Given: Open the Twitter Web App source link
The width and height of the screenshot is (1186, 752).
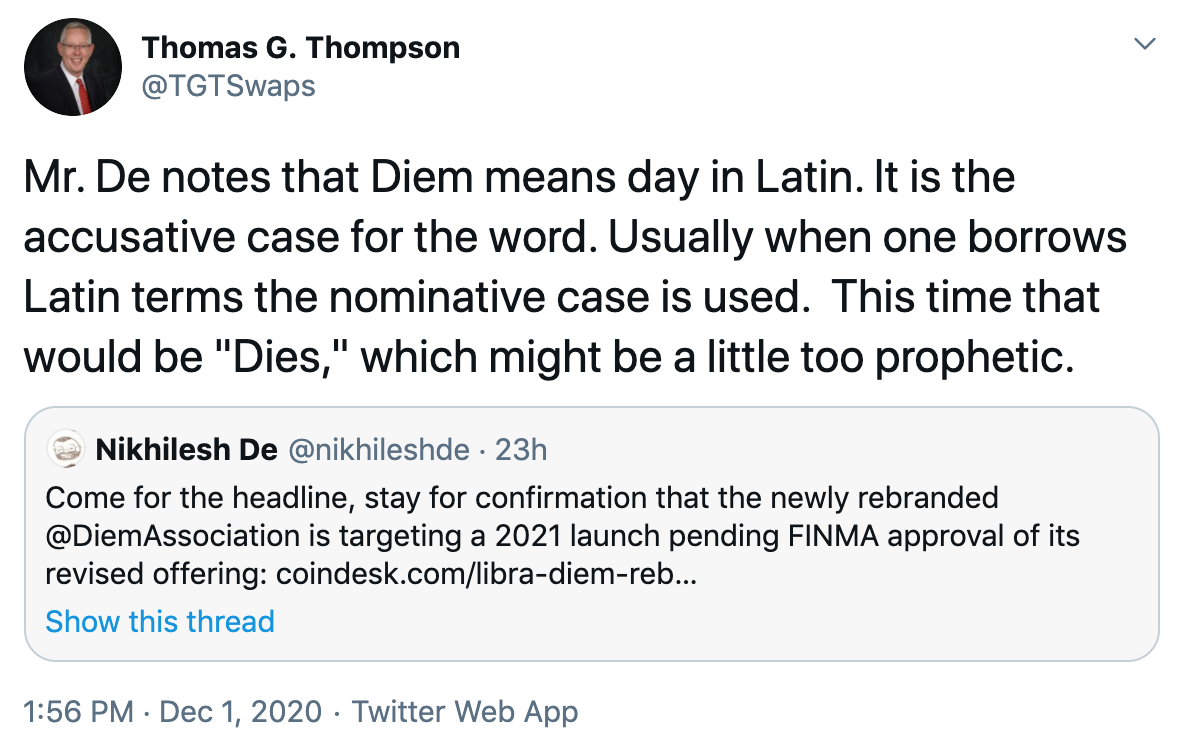Looking at the screenshot, I should [465, 712].
